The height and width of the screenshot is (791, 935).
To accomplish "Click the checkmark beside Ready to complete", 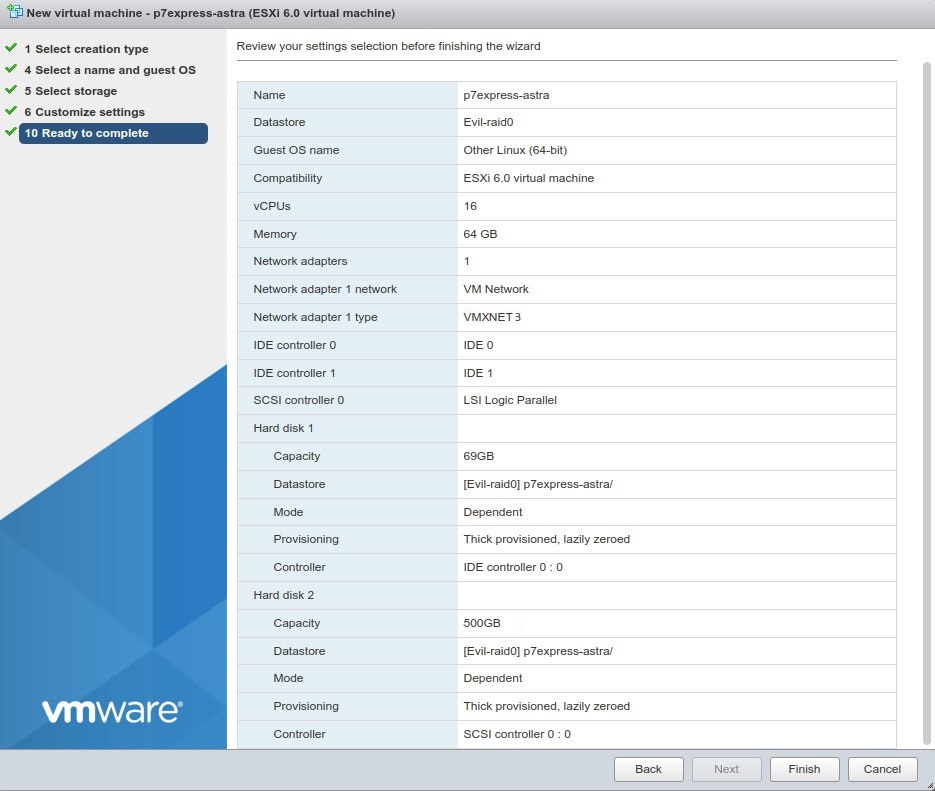I will [11, 132].
